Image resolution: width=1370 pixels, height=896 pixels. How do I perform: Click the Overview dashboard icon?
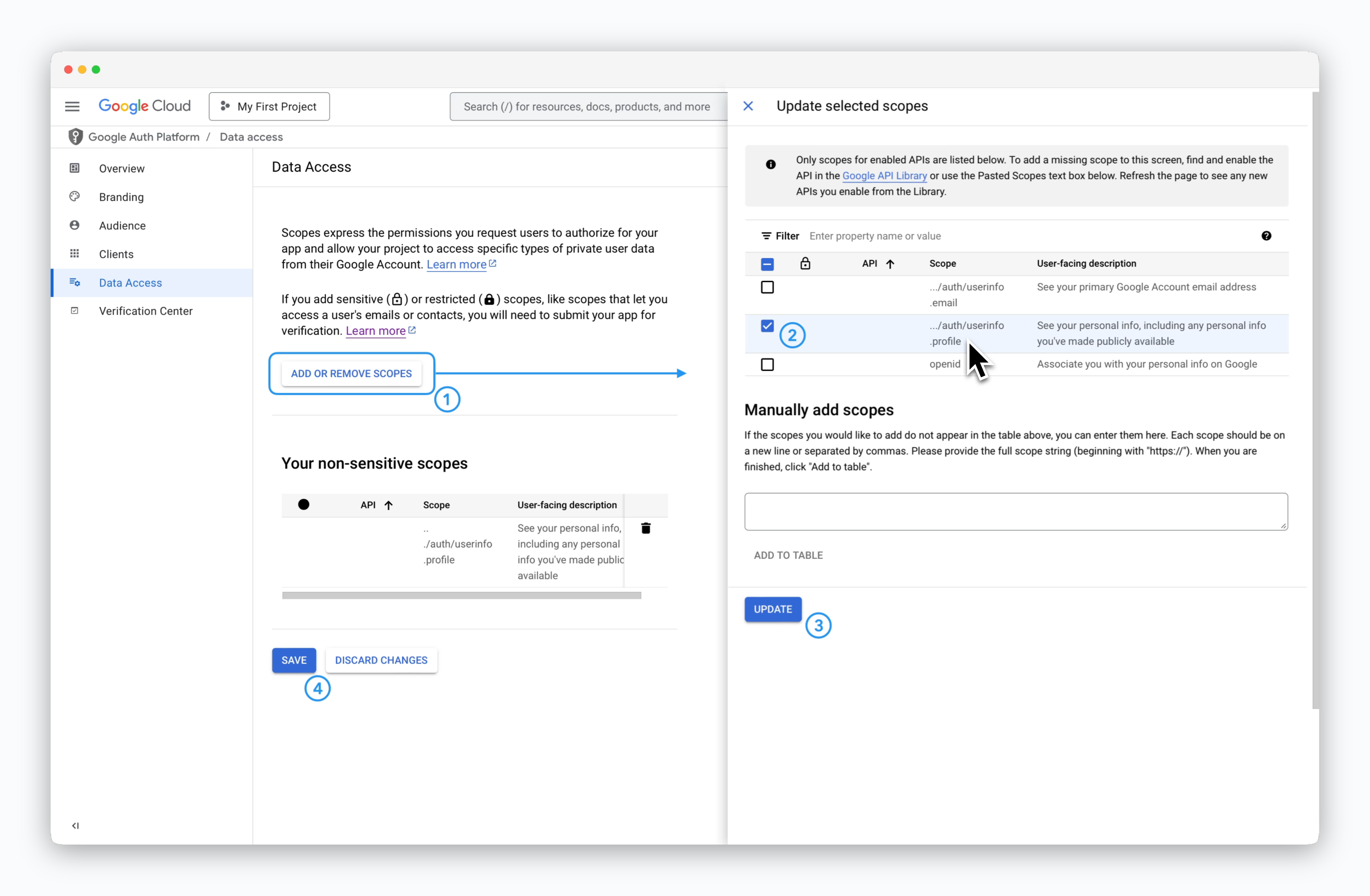74,168
